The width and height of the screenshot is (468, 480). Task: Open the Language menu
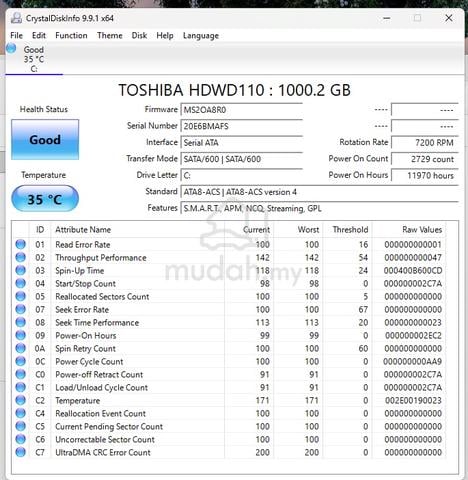(201, 35)
